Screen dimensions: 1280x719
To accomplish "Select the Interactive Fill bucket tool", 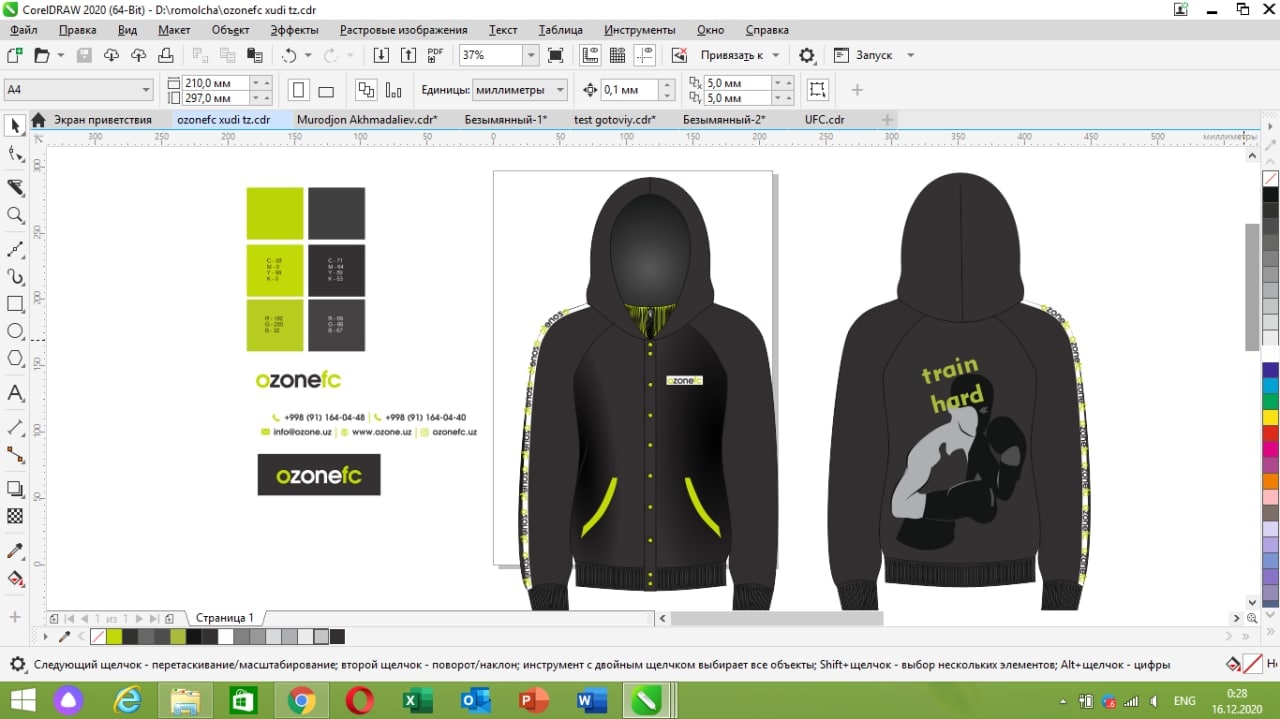I will tap(15, 578).
